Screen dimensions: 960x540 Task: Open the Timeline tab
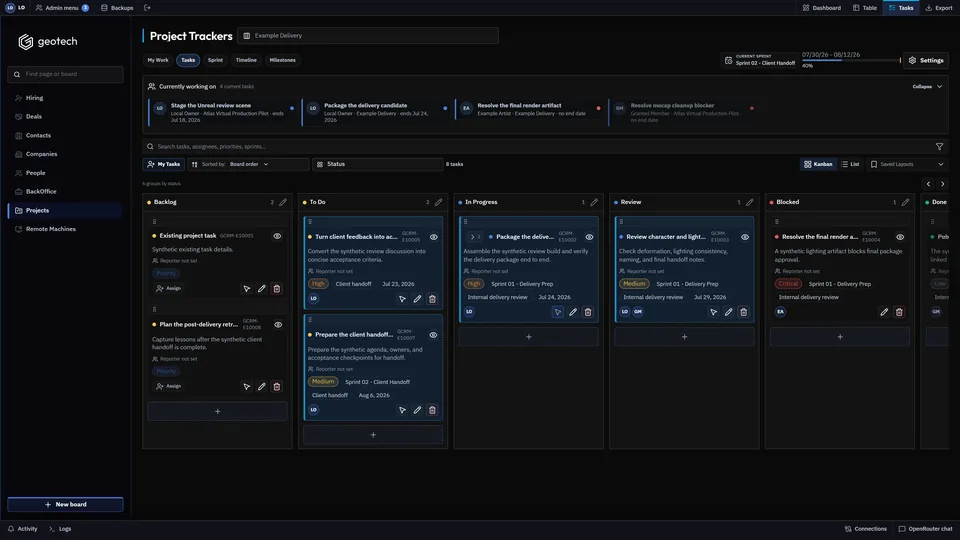(x=246, y=60)
